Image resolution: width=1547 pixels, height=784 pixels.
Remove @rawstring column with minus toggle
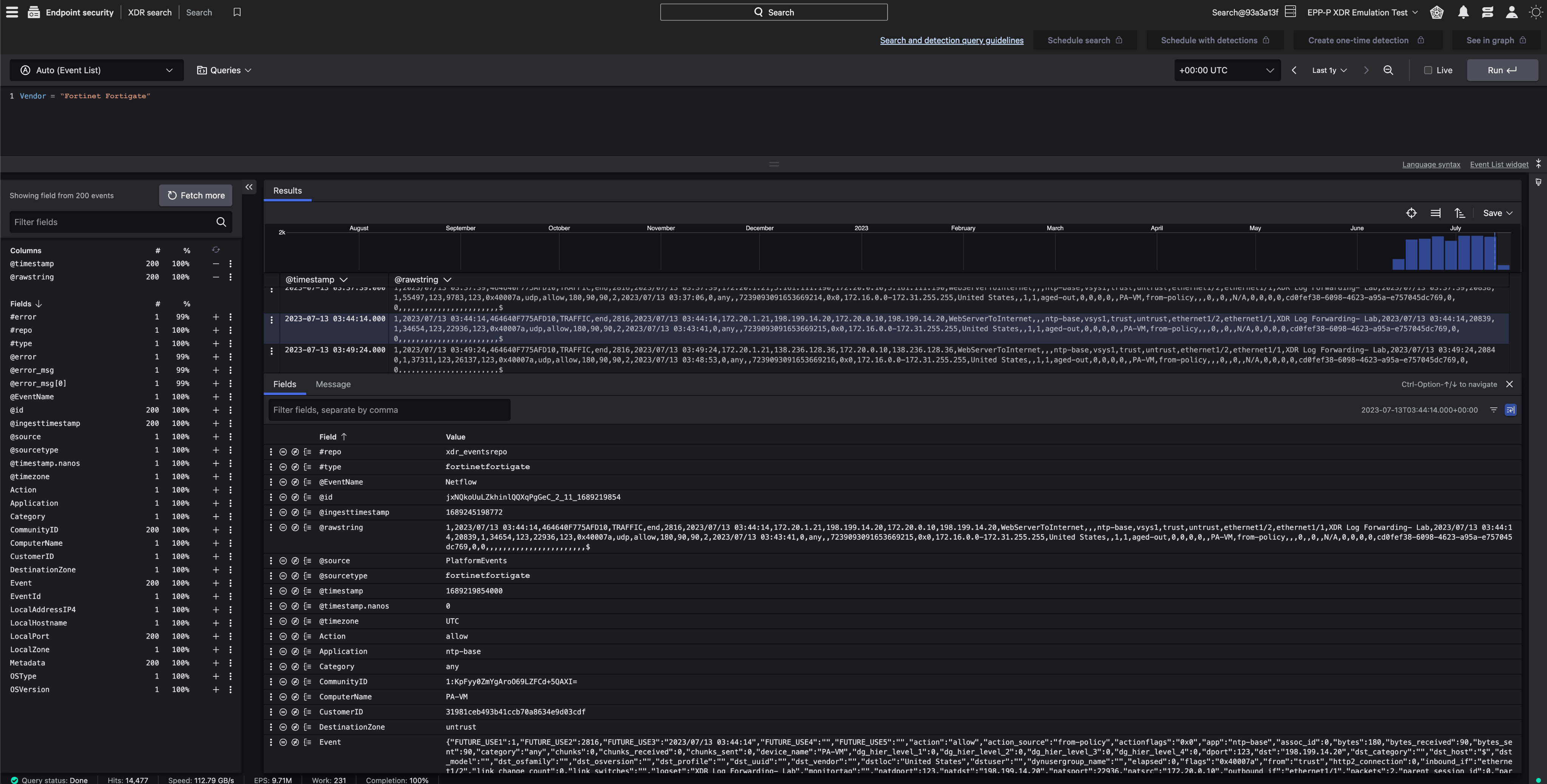[216, 277]
